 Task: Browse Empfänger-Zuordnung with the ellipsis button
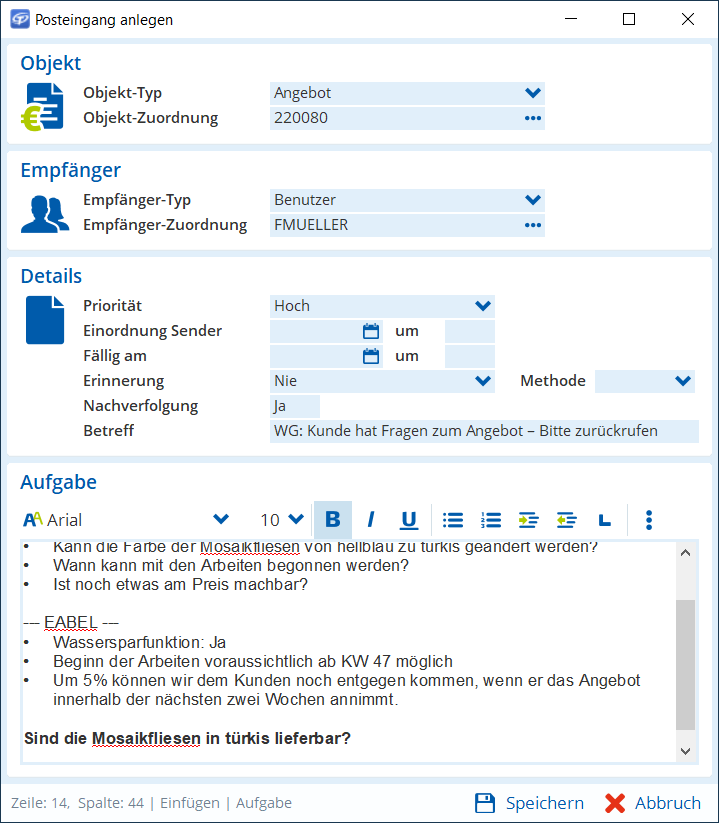pos(532,225)
